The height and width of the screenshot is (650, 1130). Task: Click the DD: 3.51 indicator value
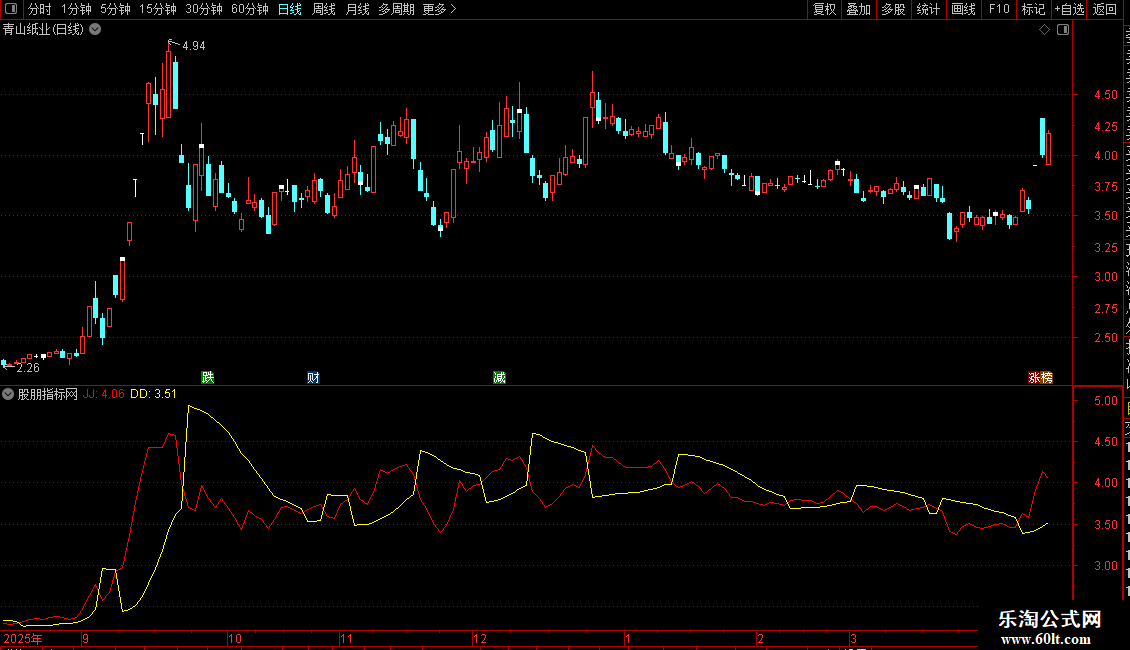click(153, 394)
